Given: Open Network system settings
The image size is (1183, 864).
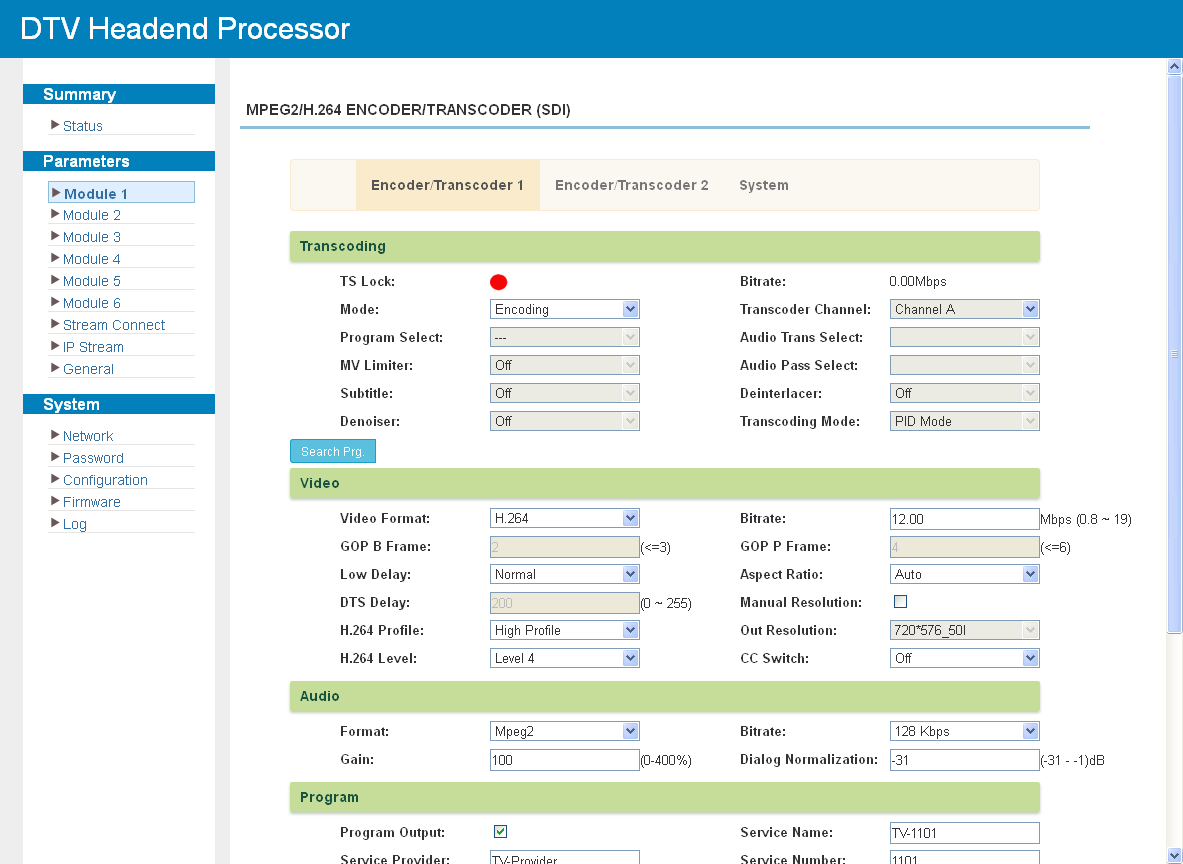Looking at the screenshot, I should [88, 436].
